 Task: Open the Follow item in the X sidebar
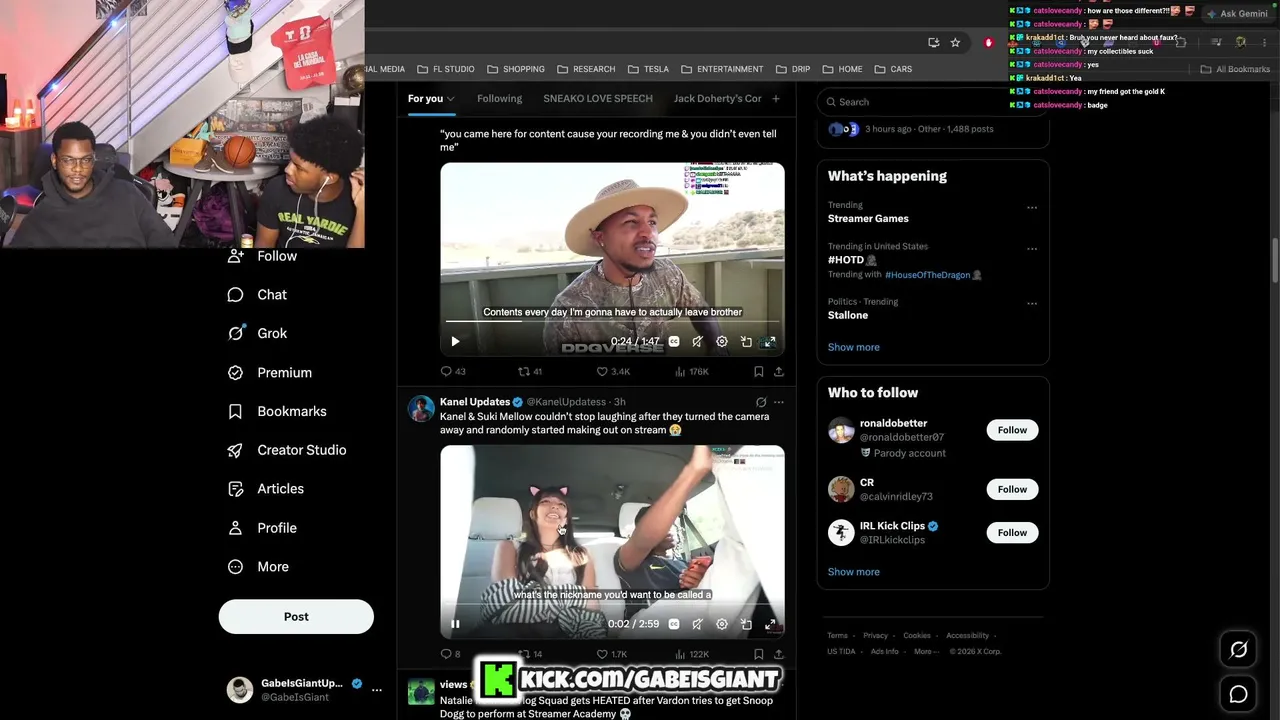point(262,256)
